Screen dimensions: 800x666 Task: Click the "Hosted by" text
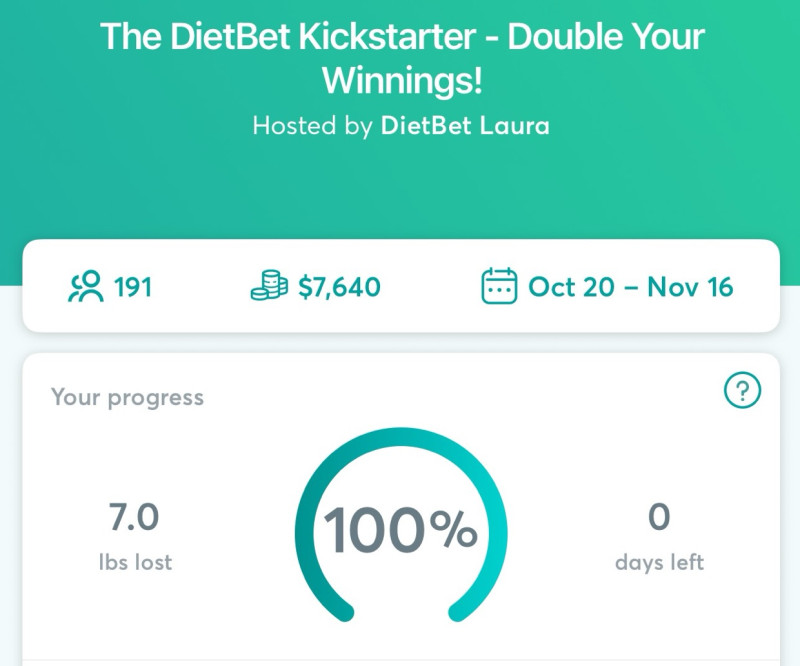point(313,126)
